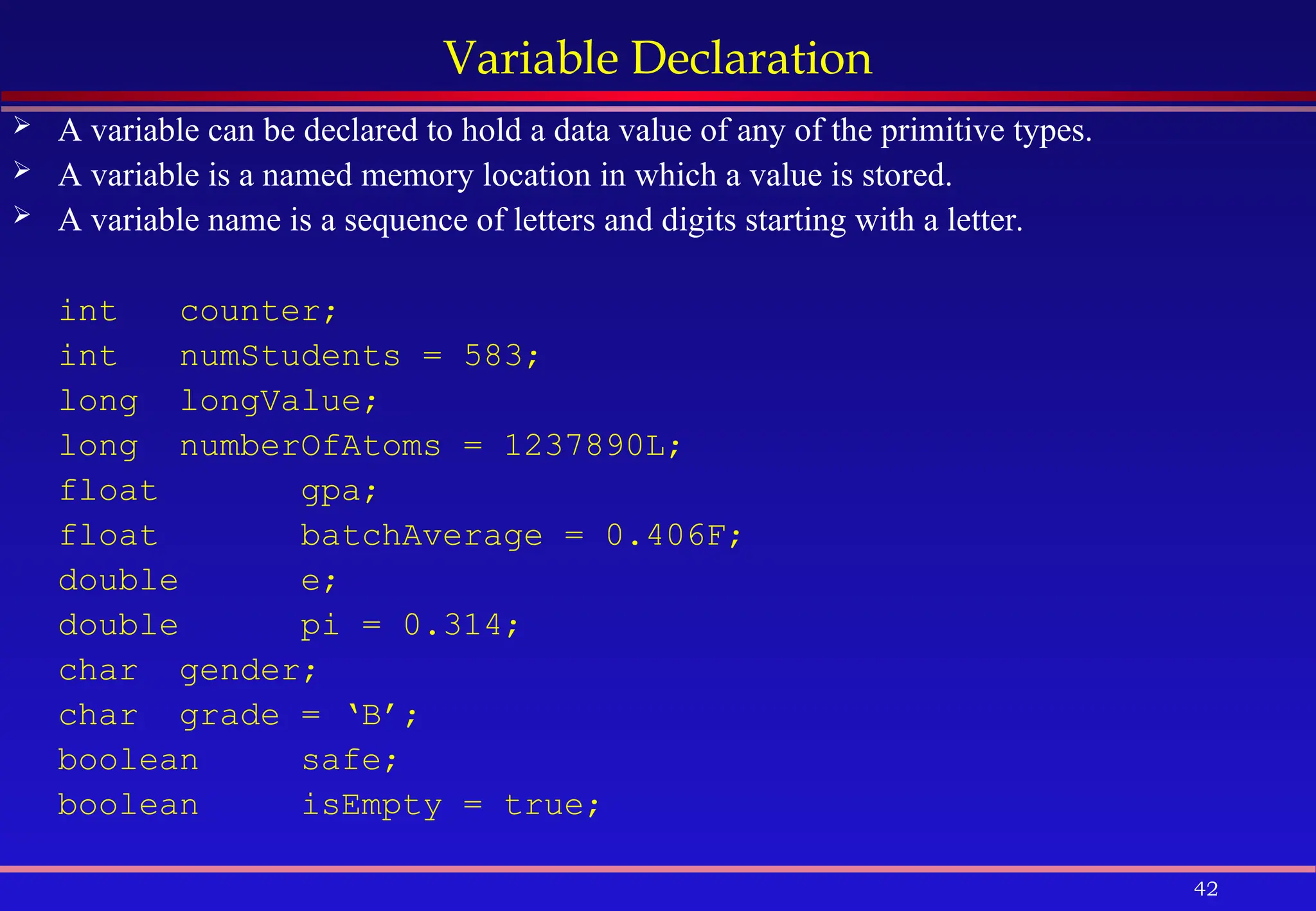Click slide number 42
Viewport: 1316px width, 911px height.
[1205, 889]
